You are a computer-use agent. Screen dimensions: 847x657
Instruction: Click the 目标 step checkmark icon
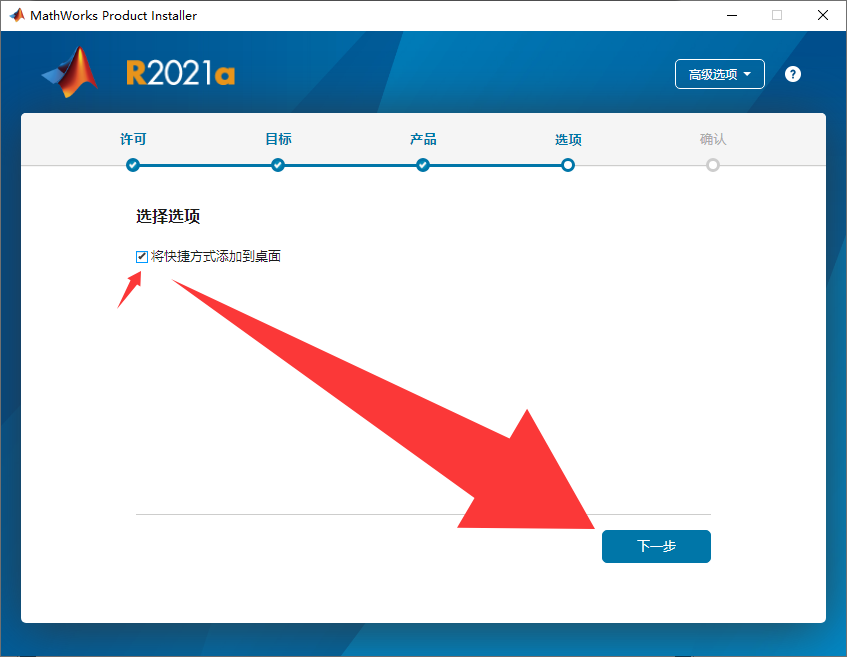click(x=277, y=165)
